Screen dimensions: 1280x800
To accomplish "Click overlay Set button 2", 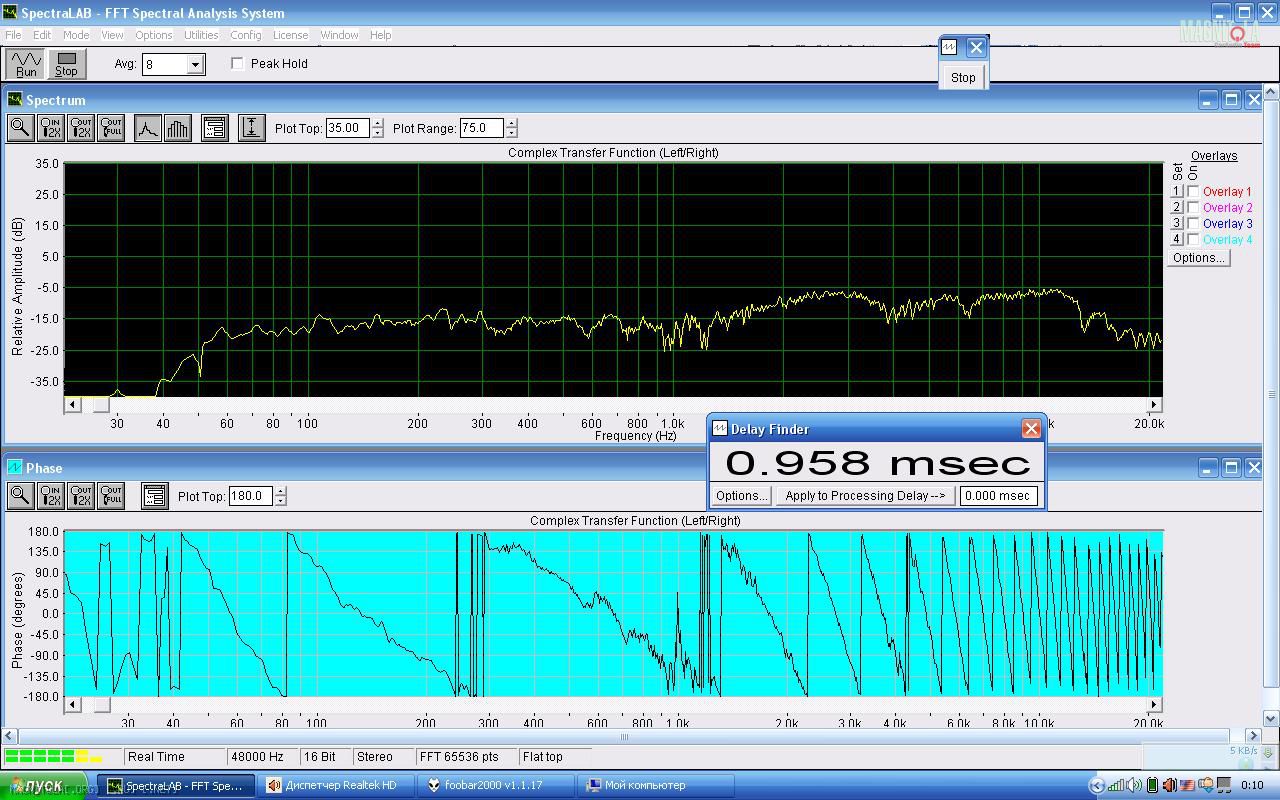I will (1176, 207).
